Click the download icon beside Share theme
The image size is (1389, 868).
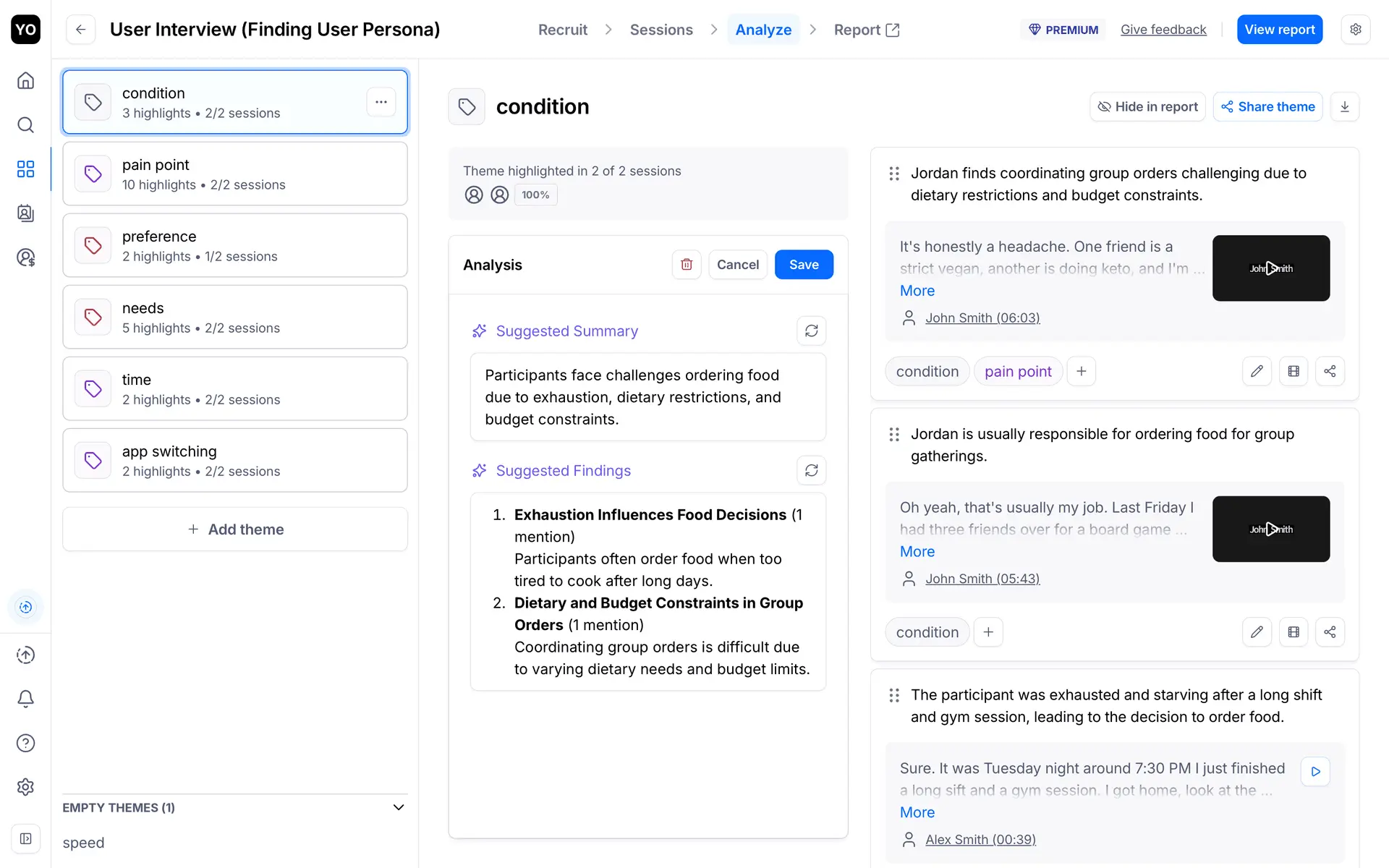click(x=1344, y=107)
